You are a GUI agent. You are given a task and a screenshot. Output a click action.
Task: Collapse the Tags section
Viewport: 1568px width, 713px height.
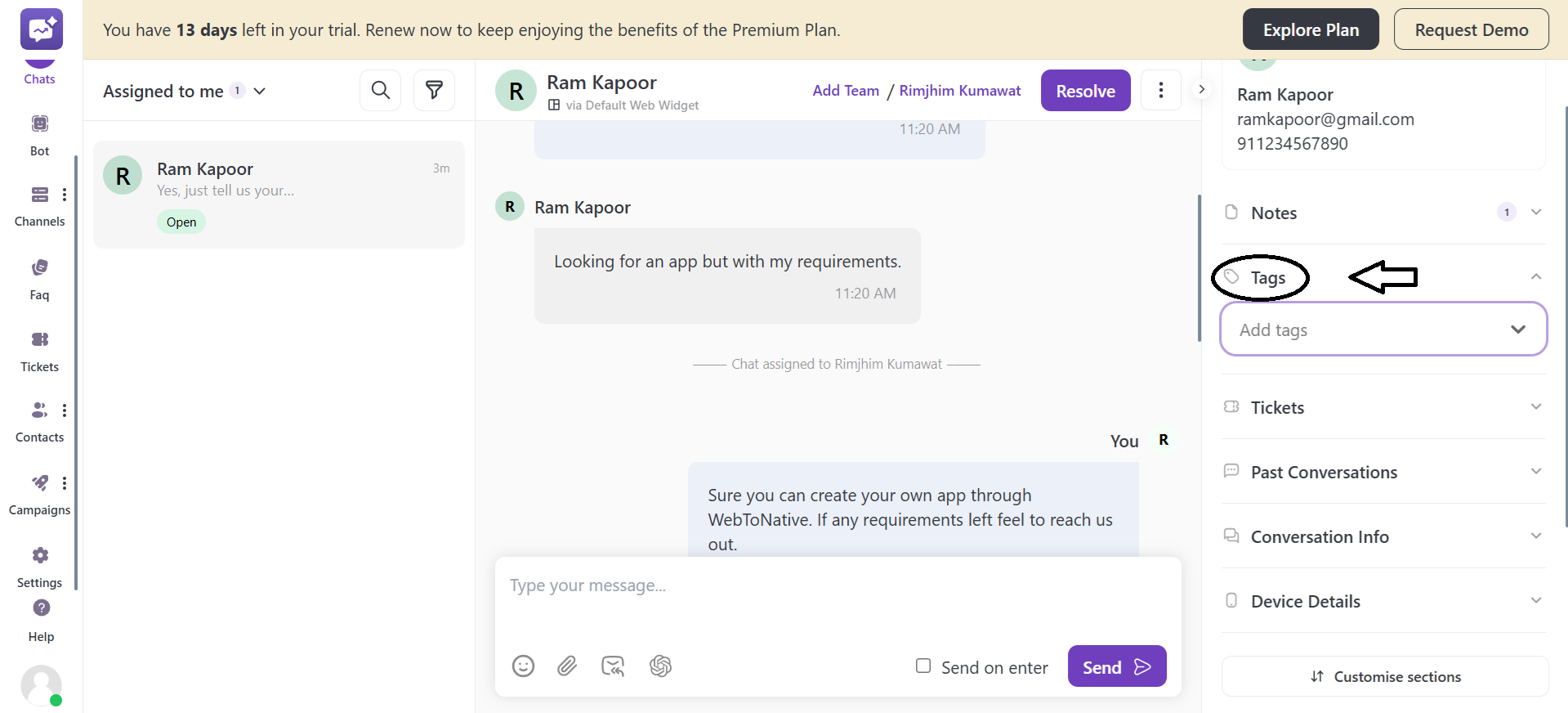pos(1535,277)
